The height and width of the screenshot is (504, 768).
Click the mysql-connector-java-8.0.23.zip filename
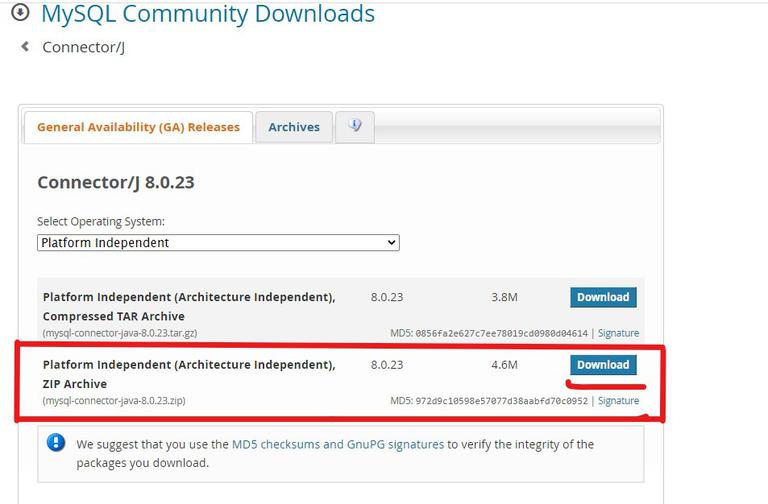pyautogui.click(x=114, y=401)
